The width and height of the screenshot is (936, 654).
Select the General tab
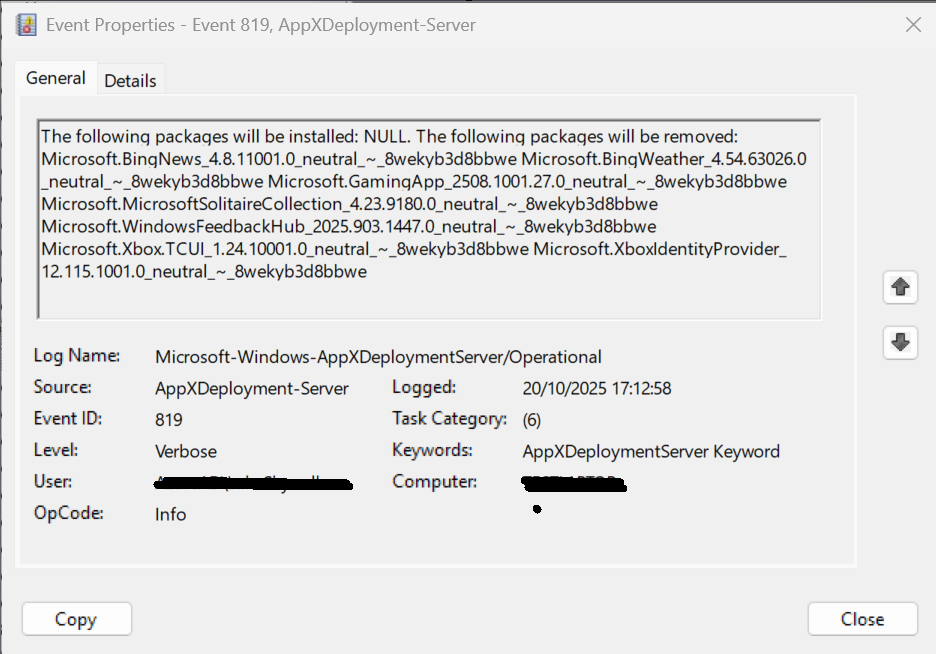tap(55, 78)
